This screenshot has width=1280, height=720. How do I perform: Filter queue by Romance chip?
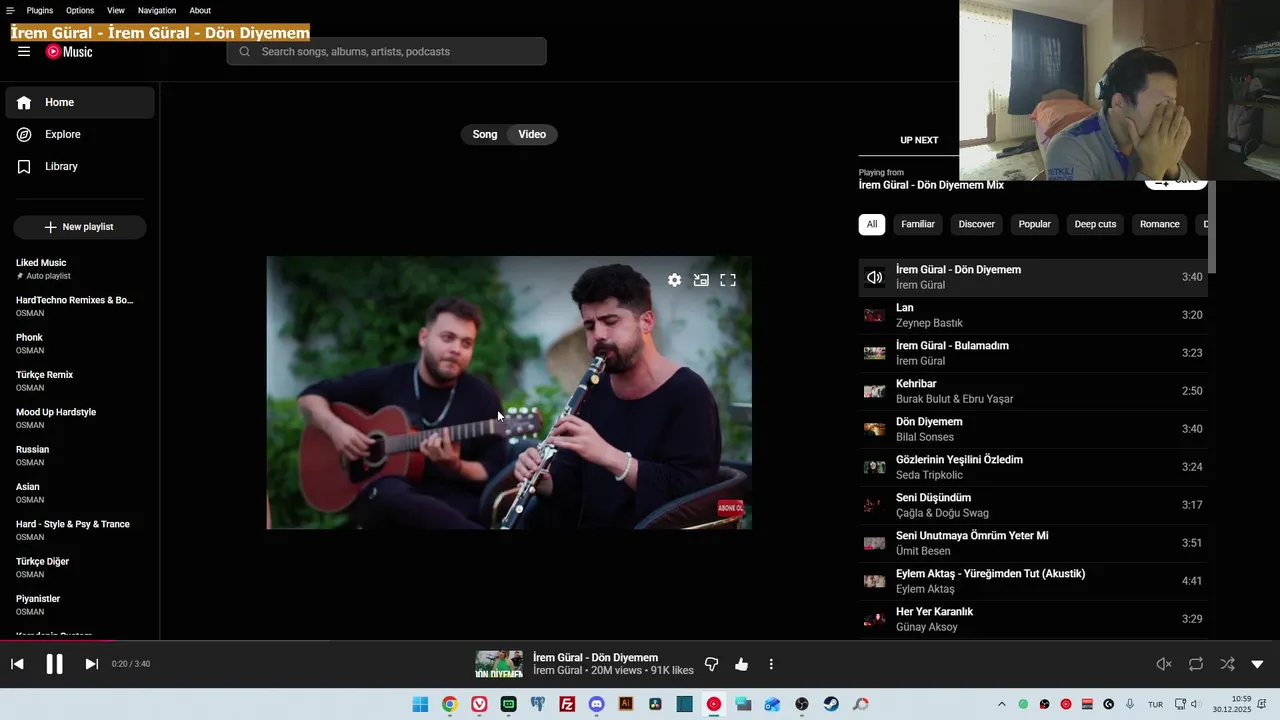[x=1160, y=224]
